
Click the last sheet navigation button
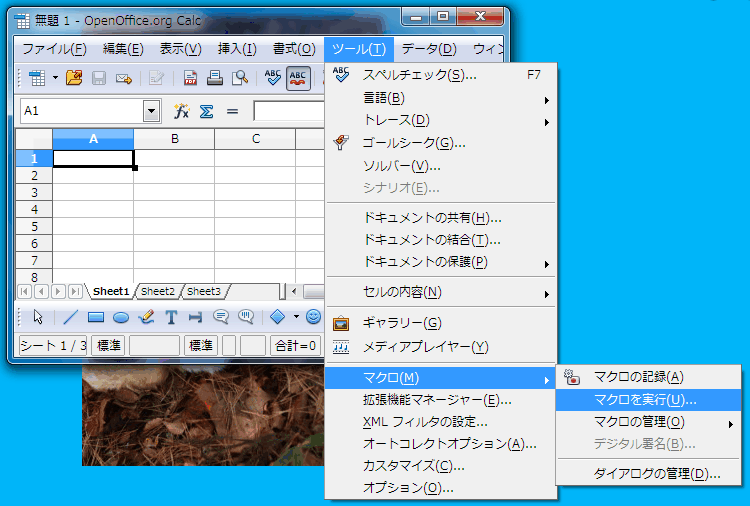coord(74,291)
